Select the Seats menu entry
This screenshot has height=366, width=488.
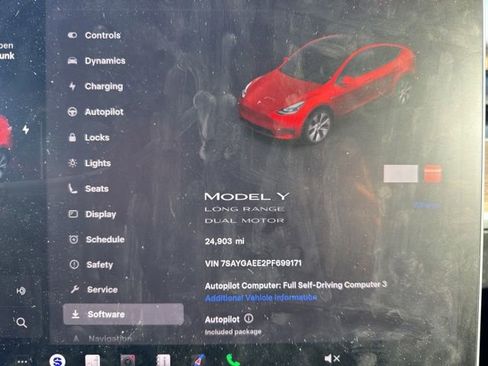point(88,189)
